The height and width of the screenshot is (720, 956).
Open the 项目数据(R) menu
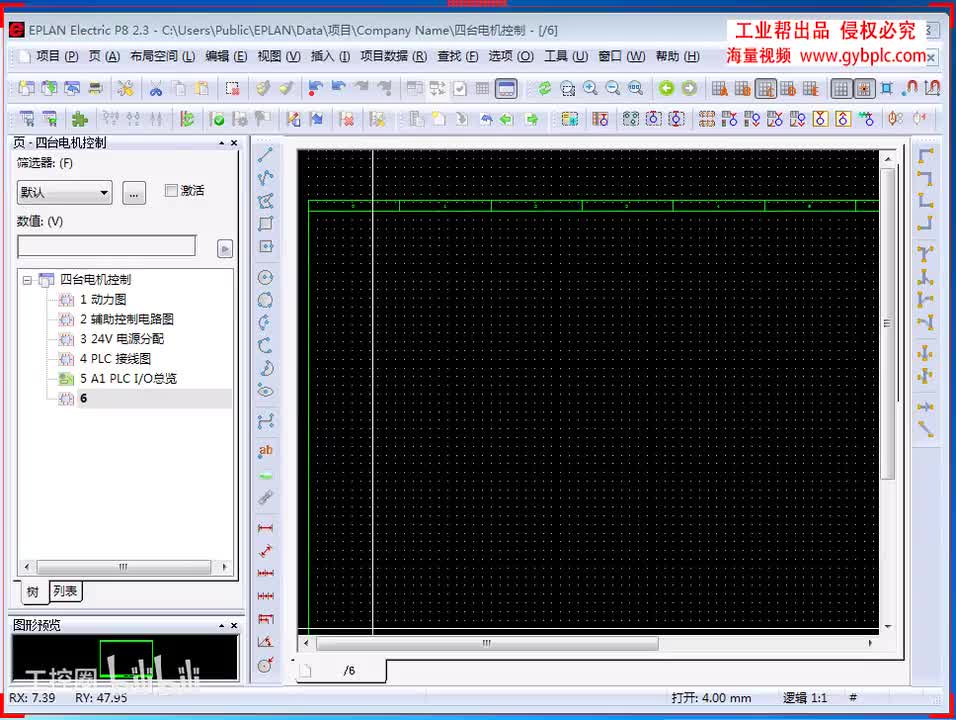coord(393,57)
